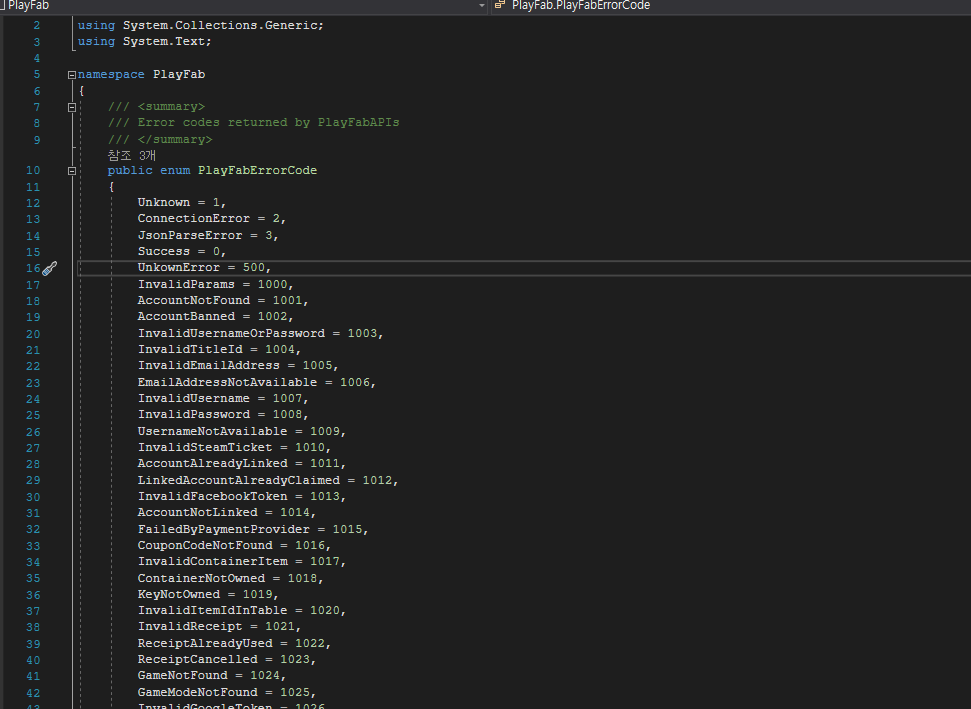The image size is (971, 709).
Task: Click 'InvalidEmailAddress = 1005' line
Action: (x=238, y=365)
